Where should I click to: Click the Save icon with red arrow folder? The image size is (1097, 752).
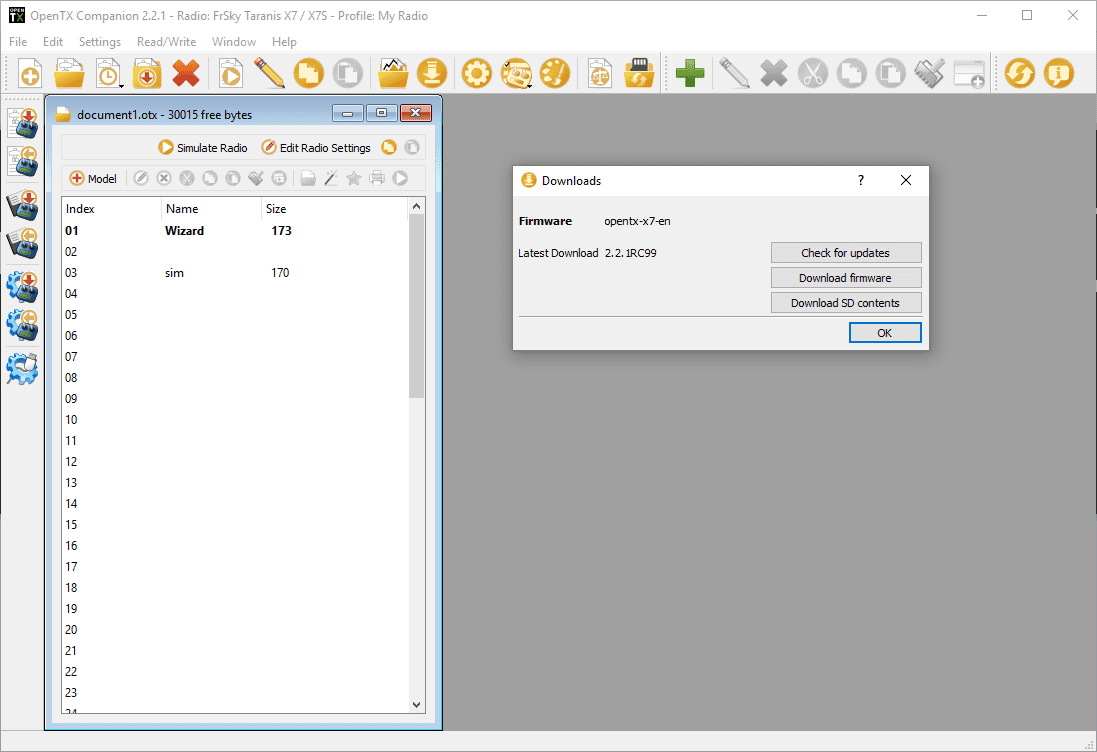[147, 73]
